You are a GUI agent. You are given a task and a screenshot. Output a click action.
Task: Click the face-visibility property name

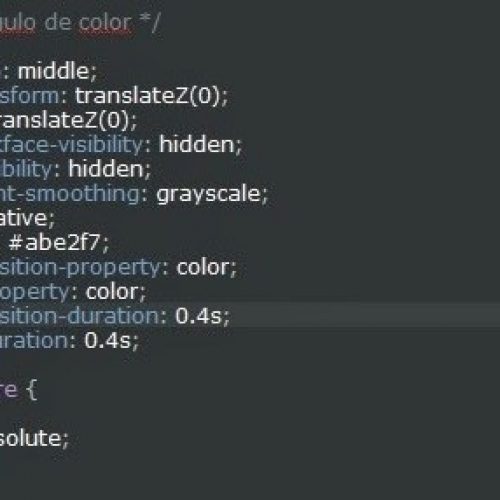tap(71, 145)
